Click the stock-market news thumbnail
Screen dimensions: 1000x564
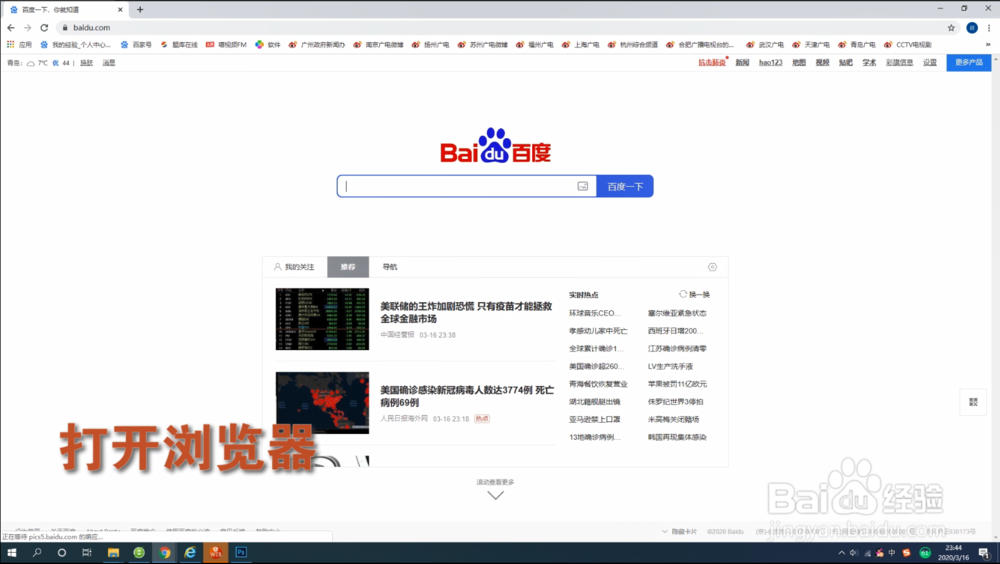322,319
